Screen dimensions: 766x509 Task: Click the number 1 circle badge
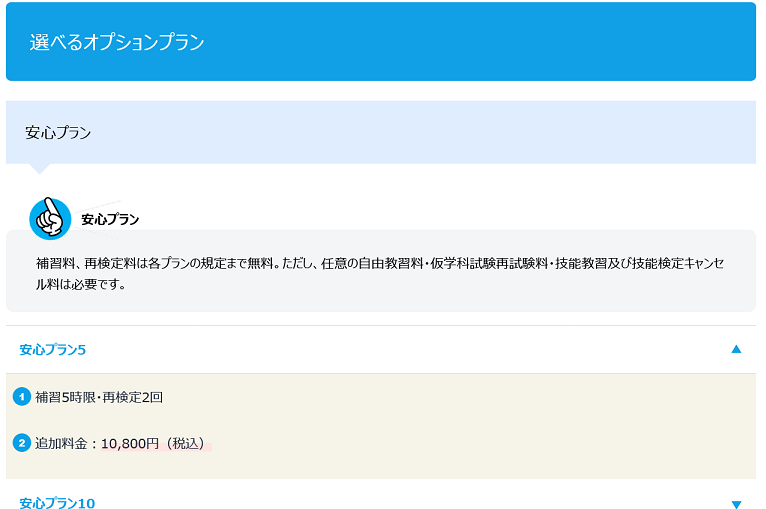pos(22,397)
